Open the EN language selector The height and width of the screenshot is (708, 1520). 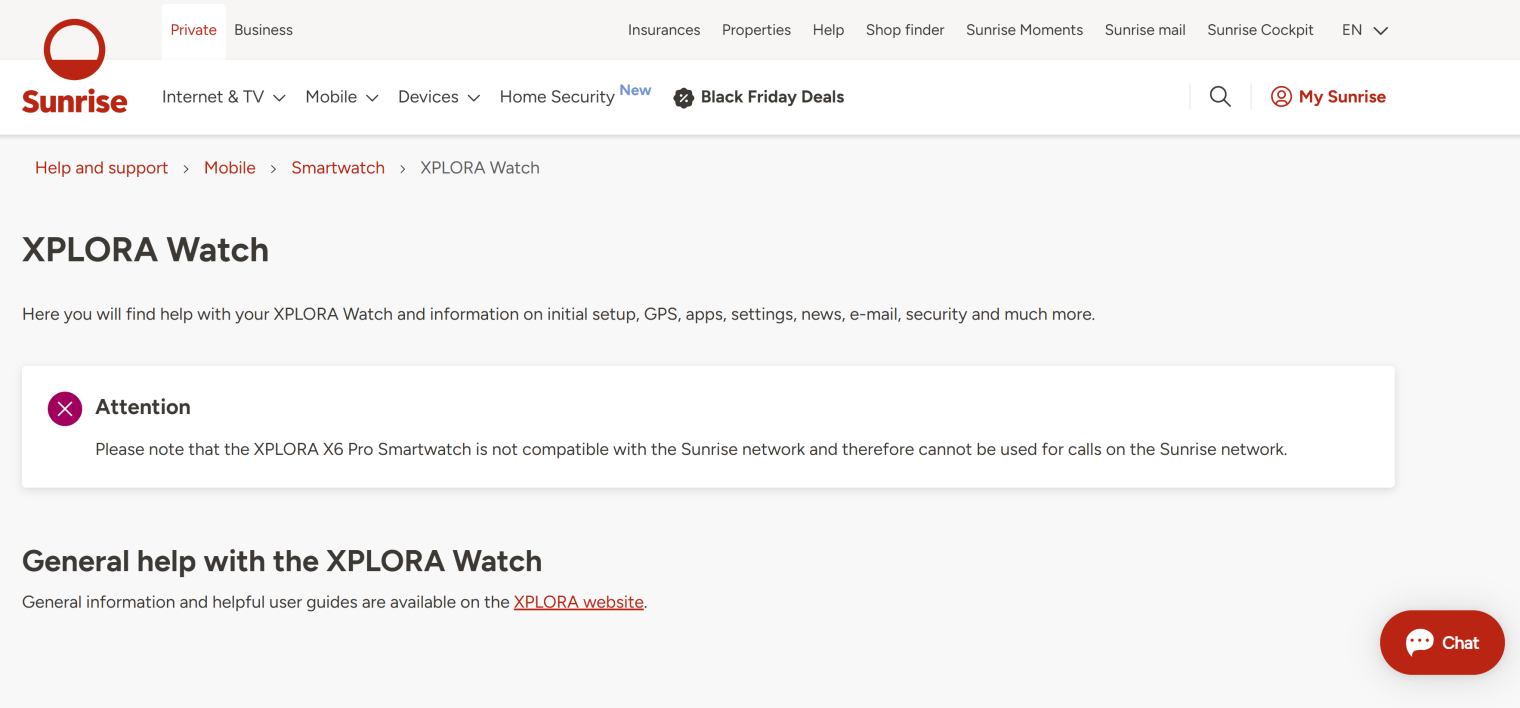click(1364, 30)
